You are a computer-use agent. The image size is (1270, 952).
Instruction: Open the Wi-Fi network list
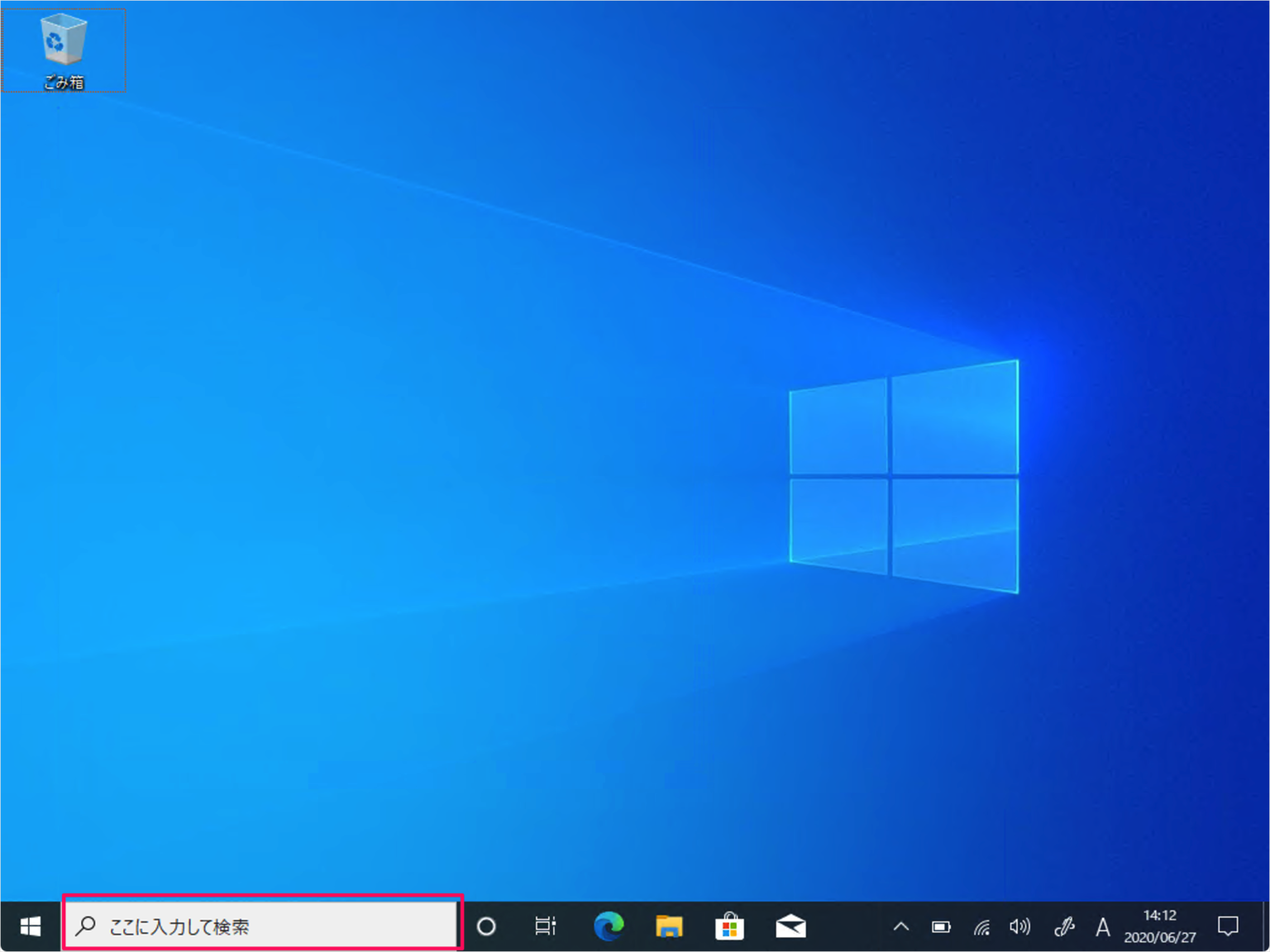(x=982, y=926)
